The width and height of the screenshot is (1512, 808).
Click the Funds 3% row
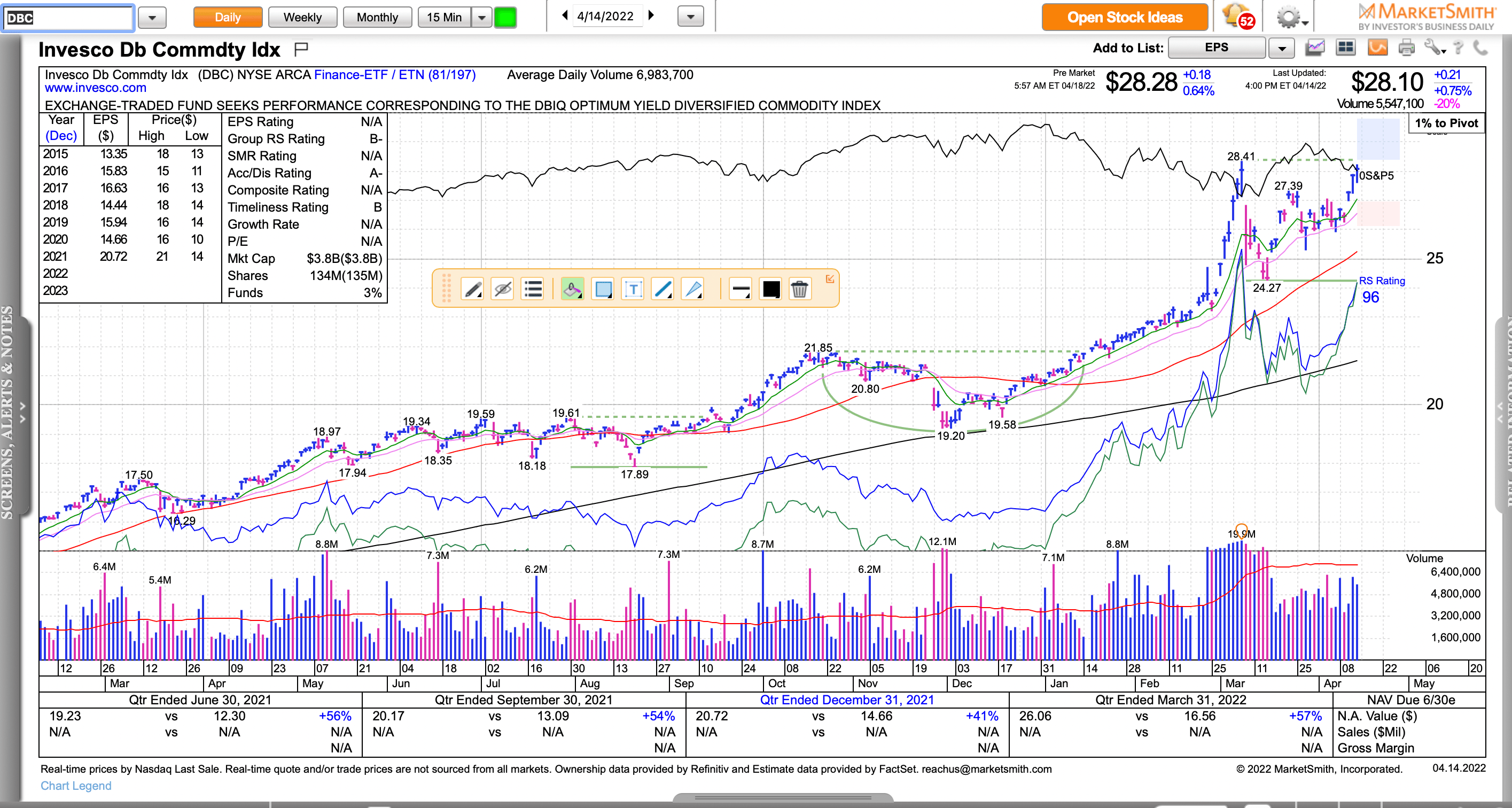click(x=305, y=292)
